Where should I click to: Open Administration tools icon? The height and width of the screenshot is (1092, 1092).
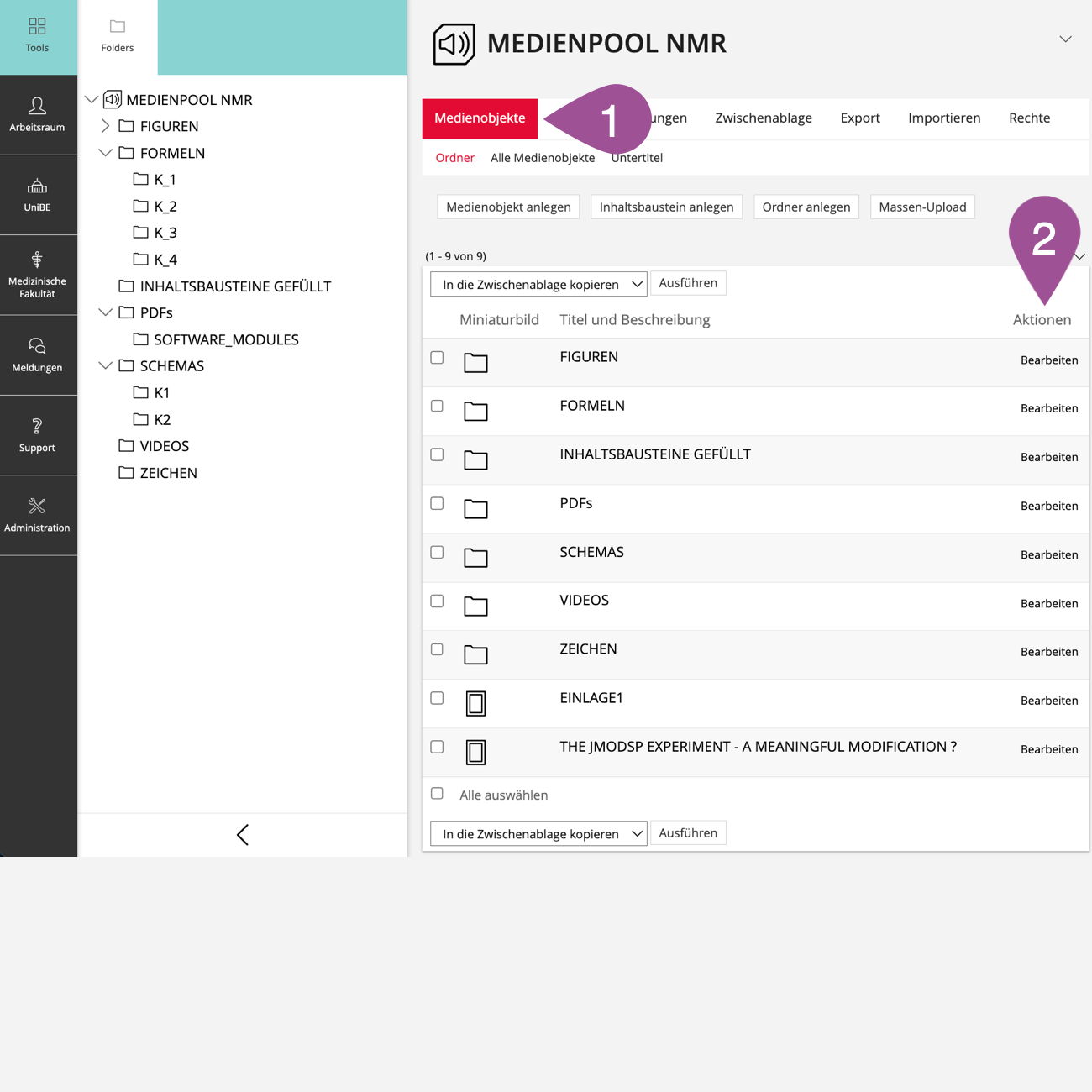click(x=37, y=507)
